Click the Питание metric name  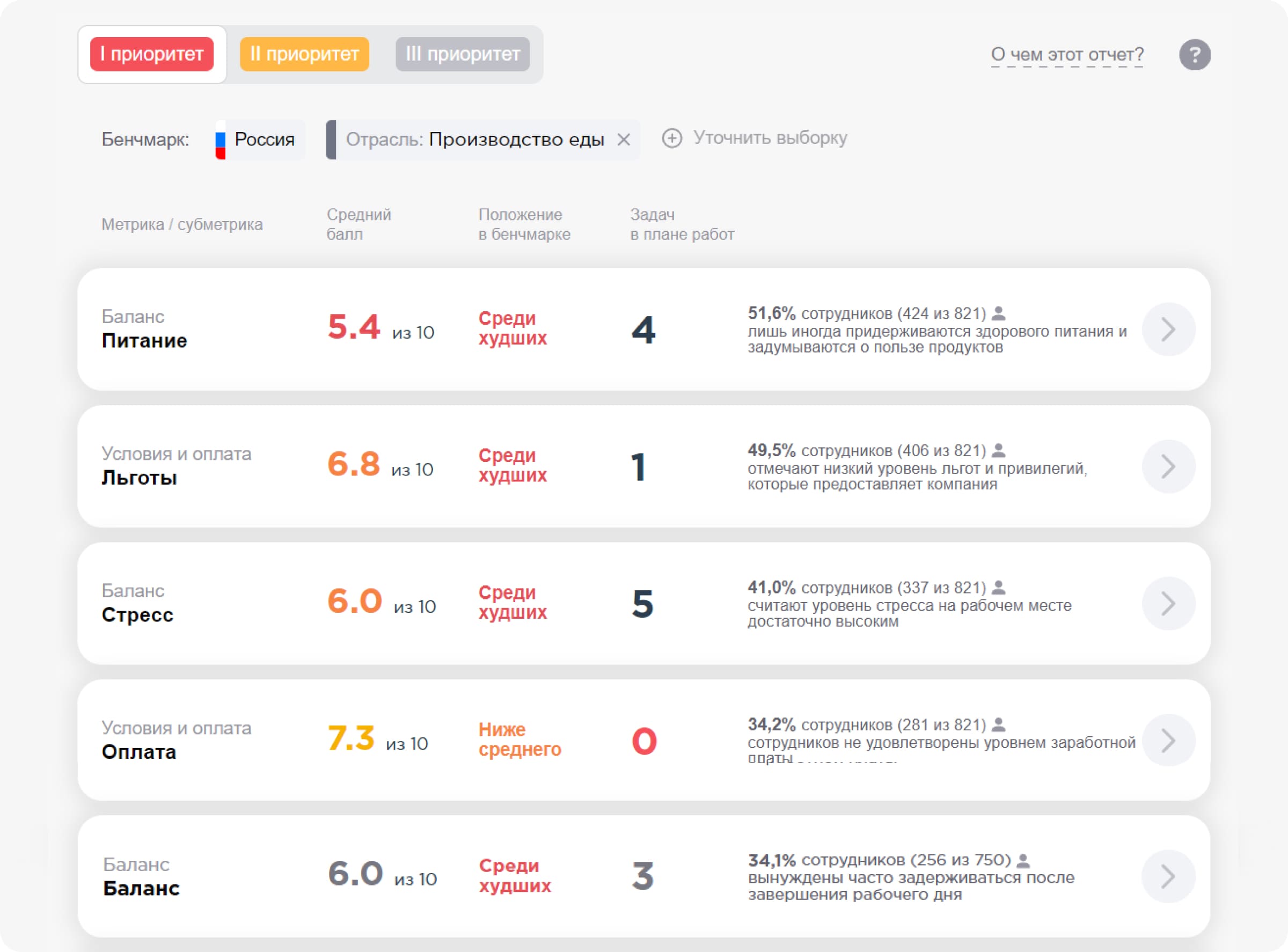click(x=144, y=341)
